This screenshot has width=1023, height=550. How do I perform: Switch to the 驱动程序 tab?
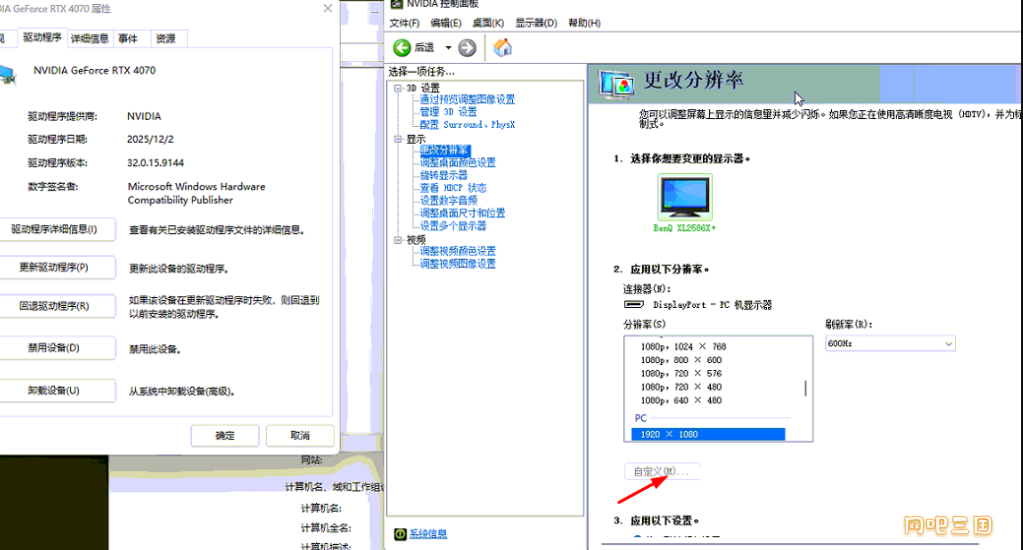[x=42, y=37]
